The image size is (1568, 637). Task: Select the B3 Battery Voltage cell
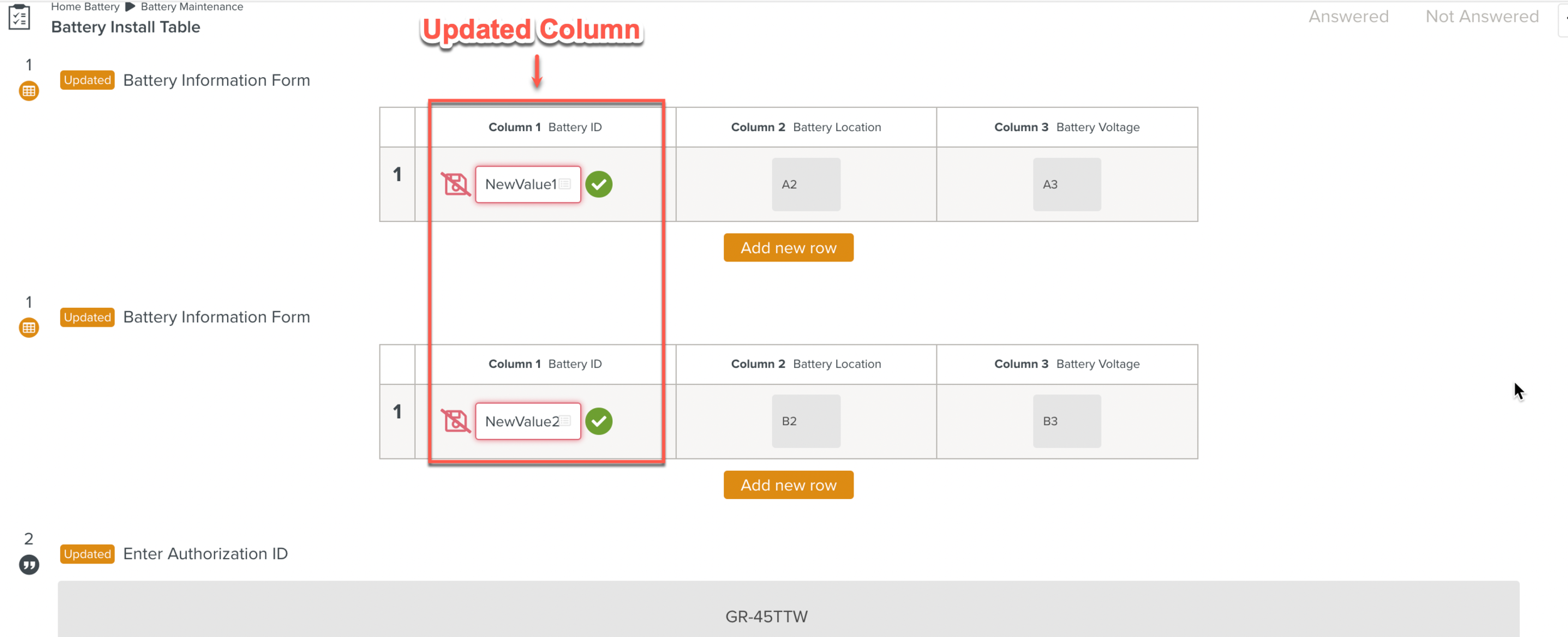coord(1067,421)
